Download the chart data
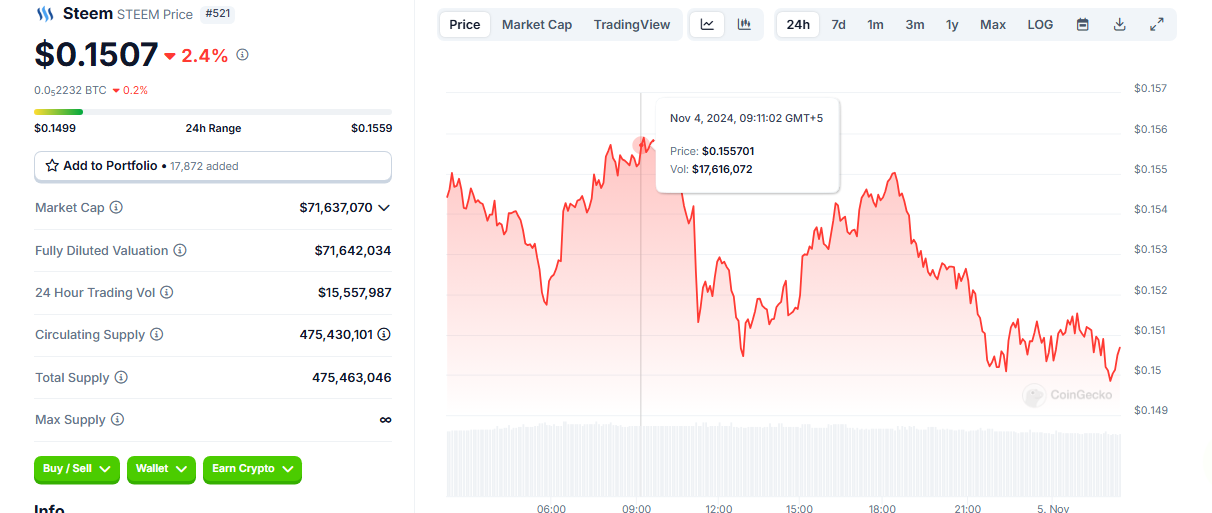This screenshot has height=513, width=1212. (1119, 24)
